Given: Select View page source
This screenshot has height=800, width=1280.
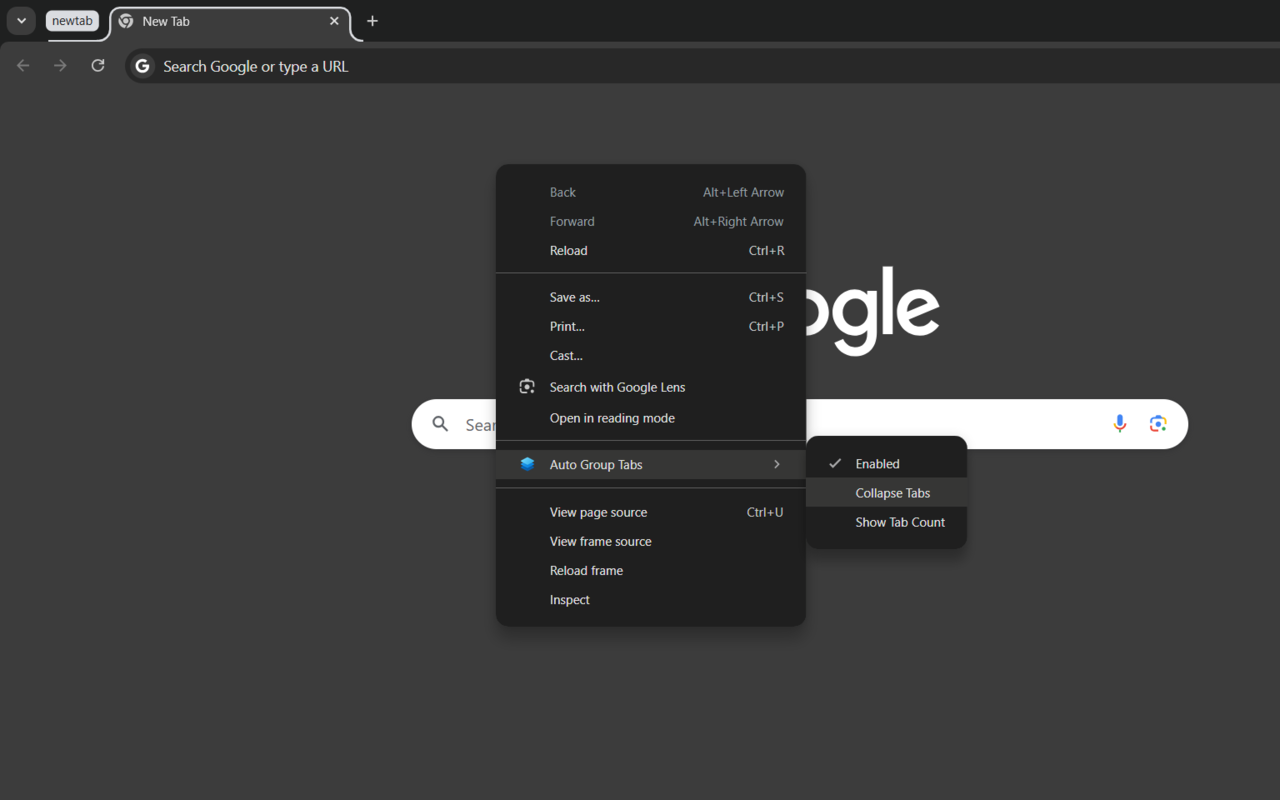Looking at the screenshot, I should click(x=651, y=512).
